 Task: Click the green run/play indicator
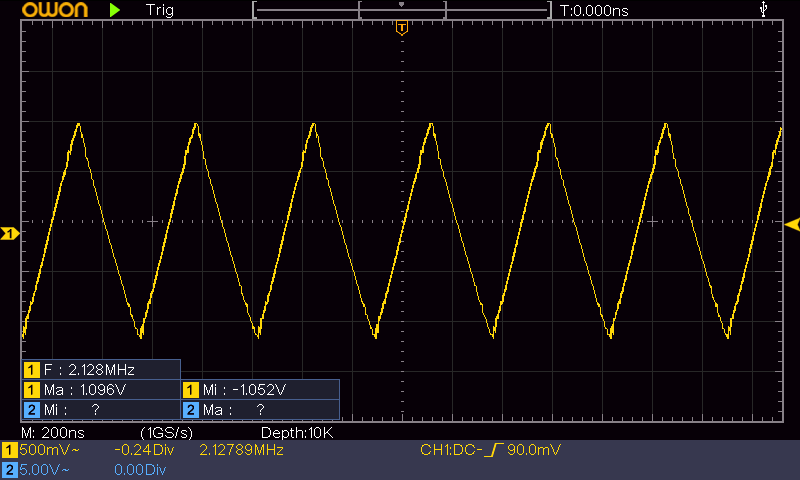(x=115, y=10)
